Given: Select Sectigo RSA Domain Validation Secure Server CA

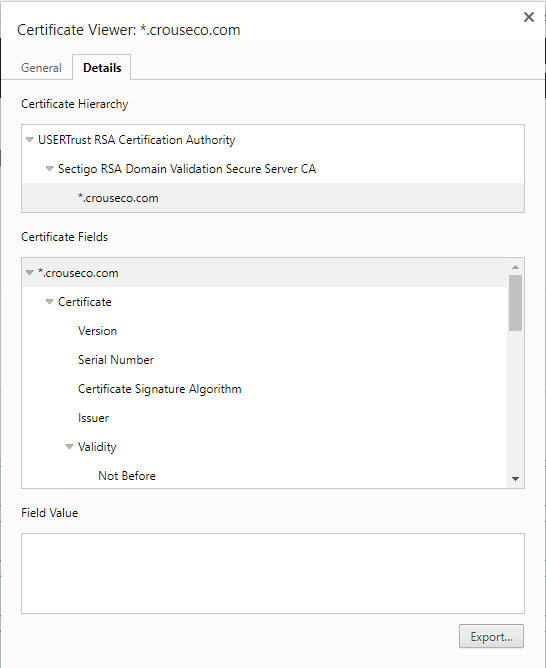Looking at the screenshot, I should (x=187, y=169).
